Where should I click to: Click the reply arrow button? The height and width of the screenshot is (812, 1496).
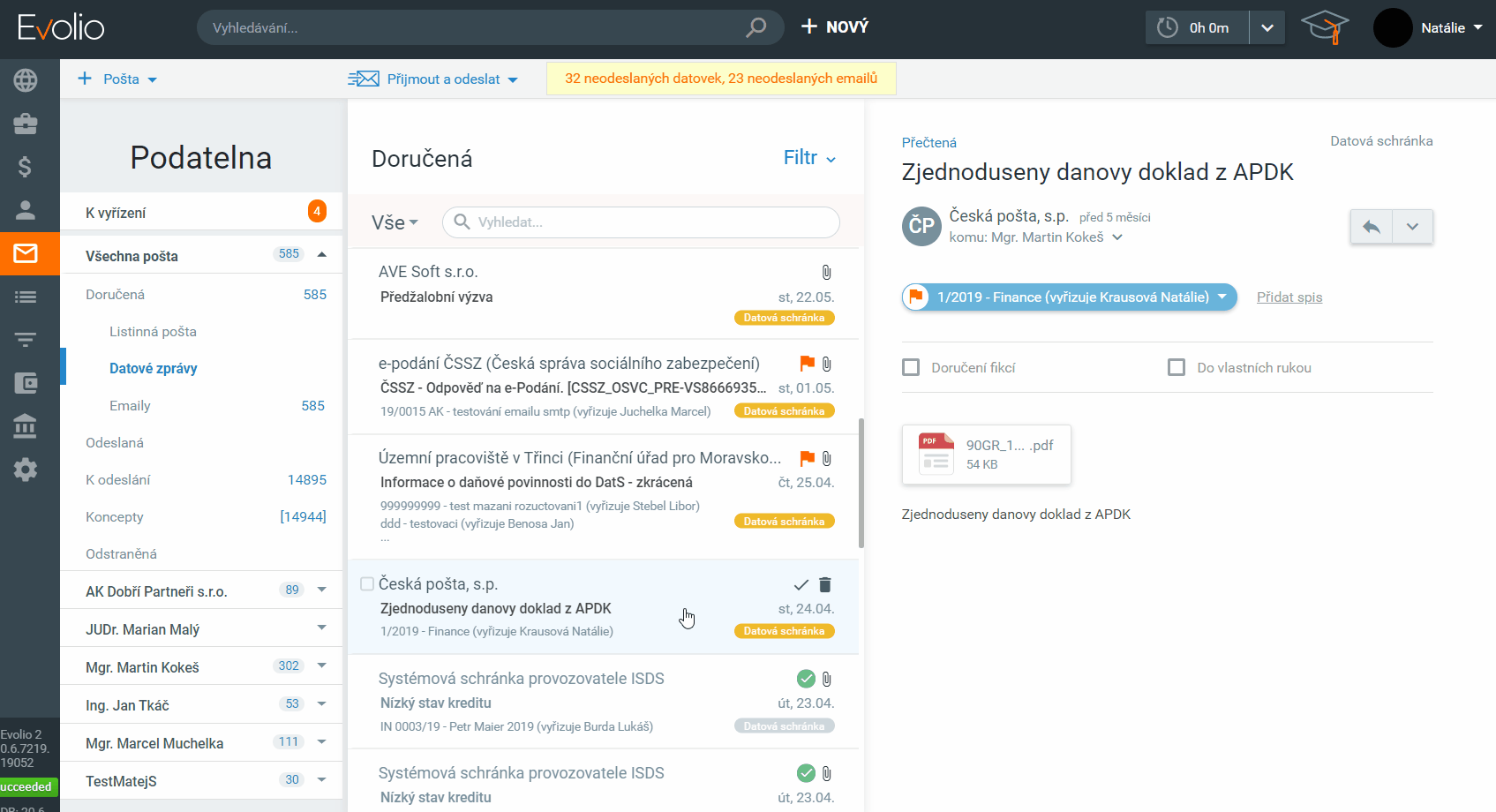click(1371, 227)
